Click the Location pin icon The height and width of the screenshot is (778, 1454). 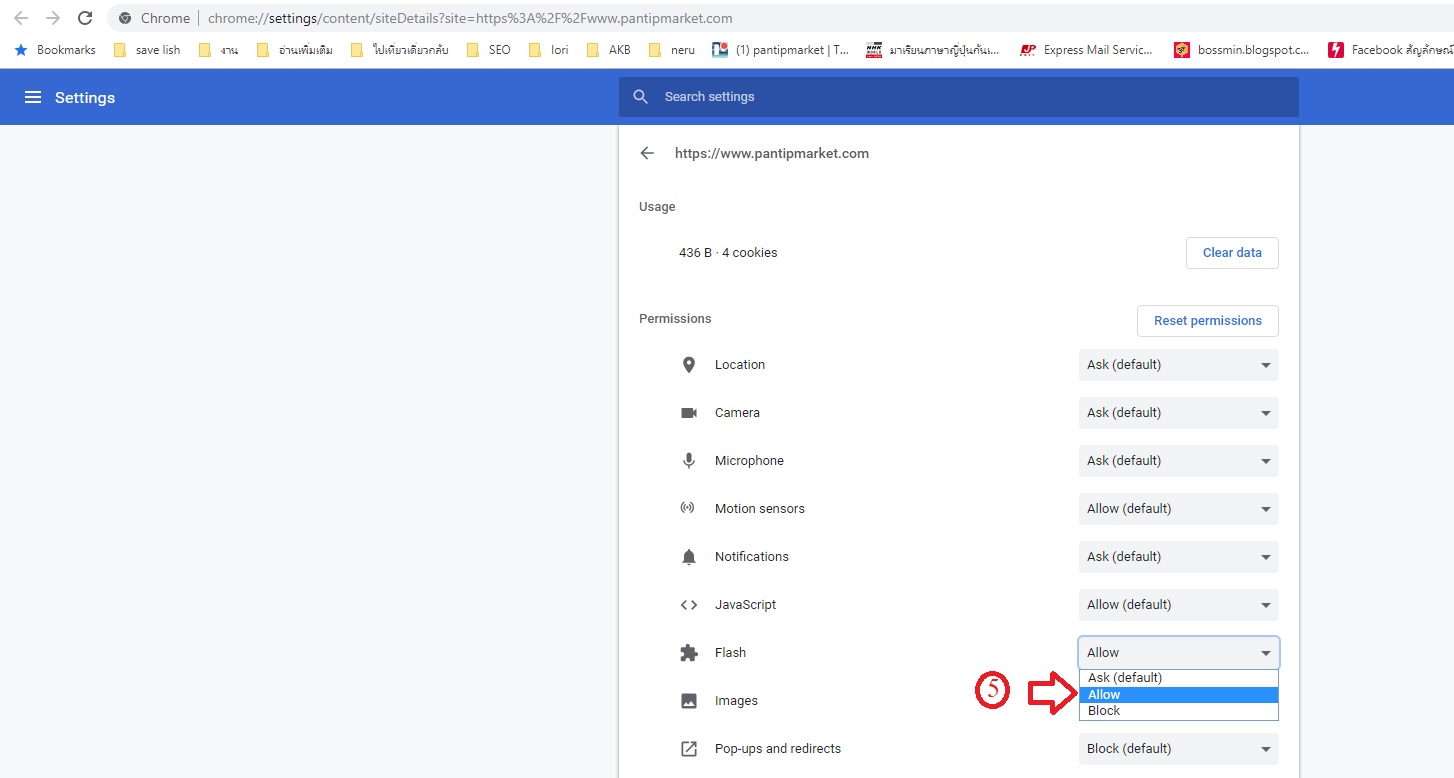[x=688, y=365]
